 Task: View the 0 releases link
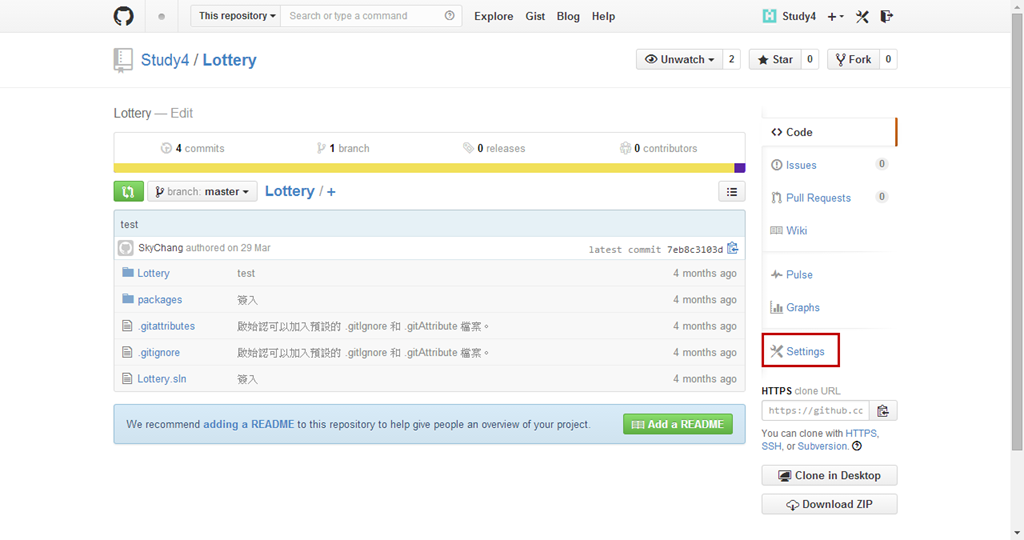494,148
